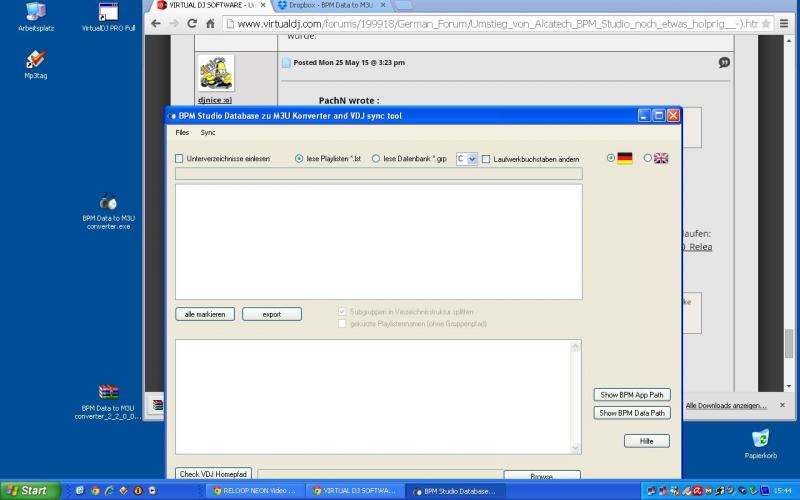The image size is (800, 500).
Task: Click the path field above the playlist box
Action: tap(379, 173)
